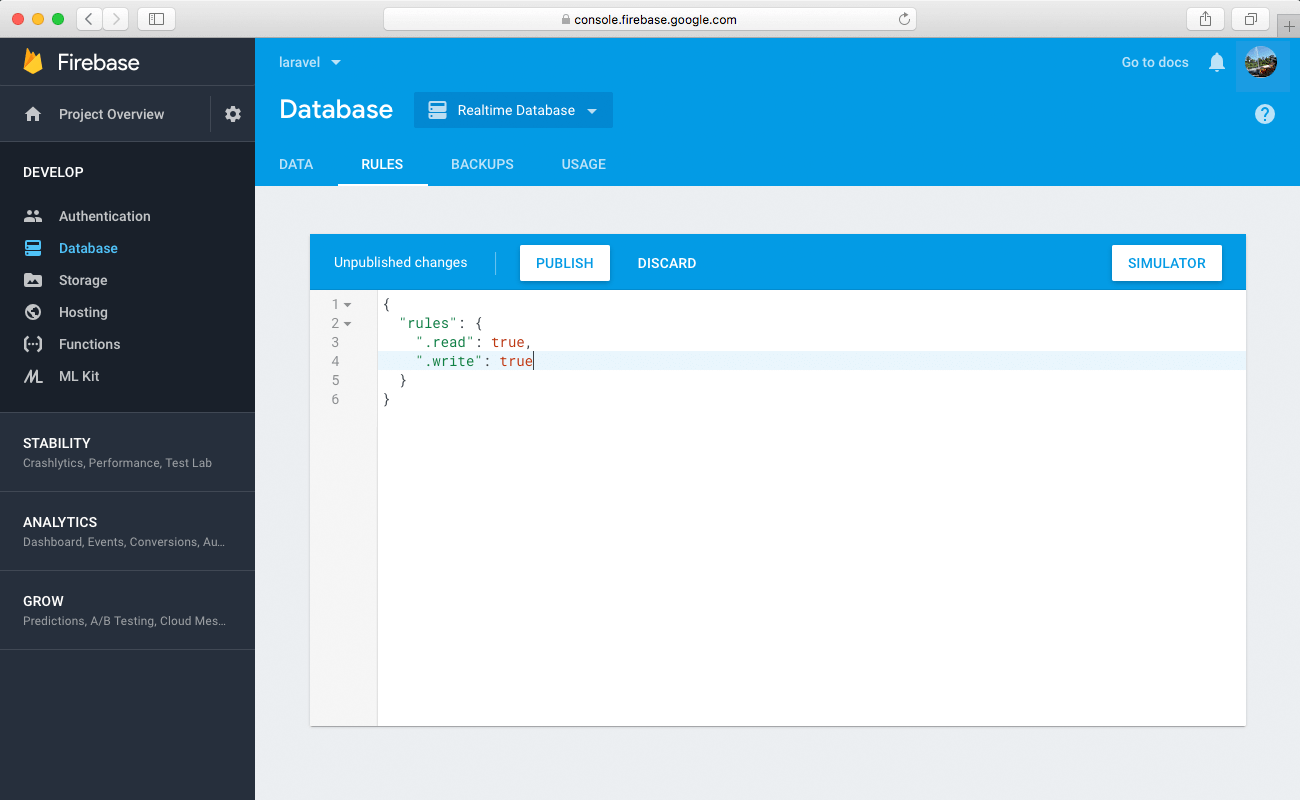
Task: Expand the Analytics section
Action: click(127, 531)
